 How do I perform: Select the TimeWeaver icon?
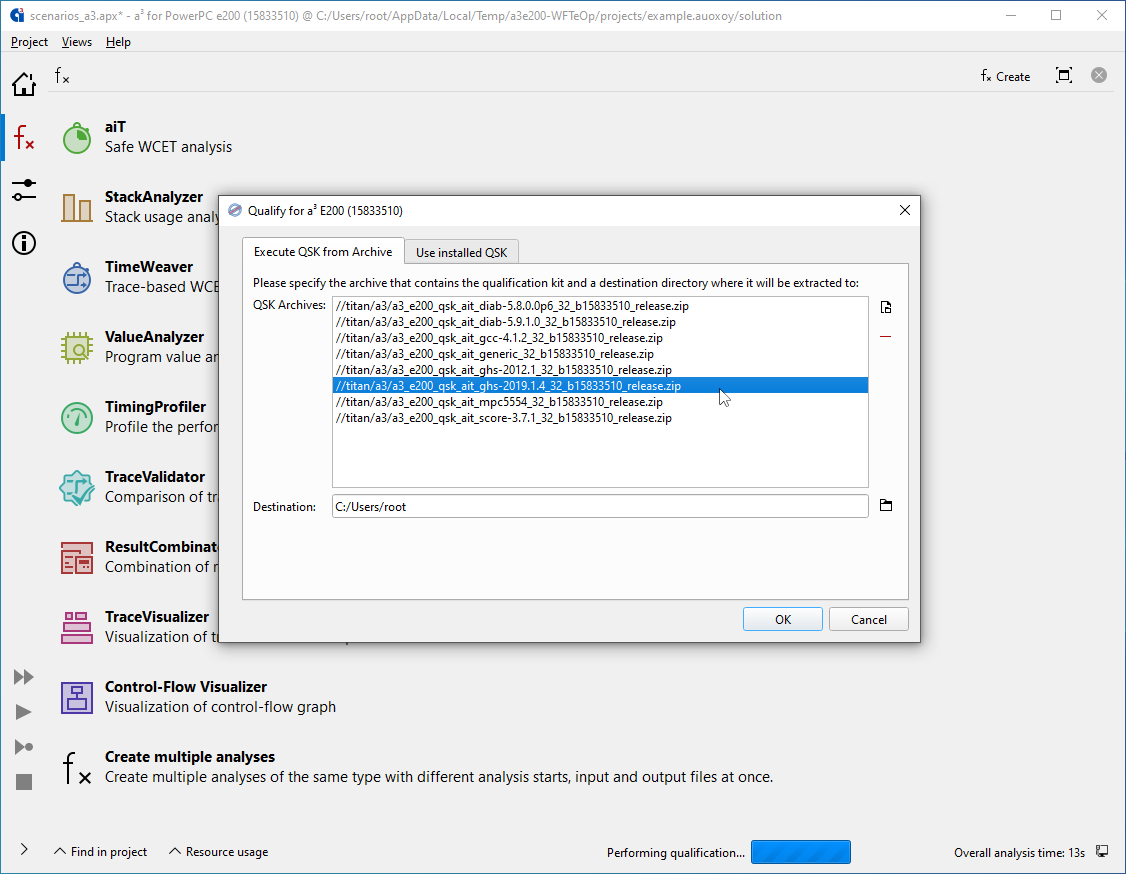tap(77, 277)
